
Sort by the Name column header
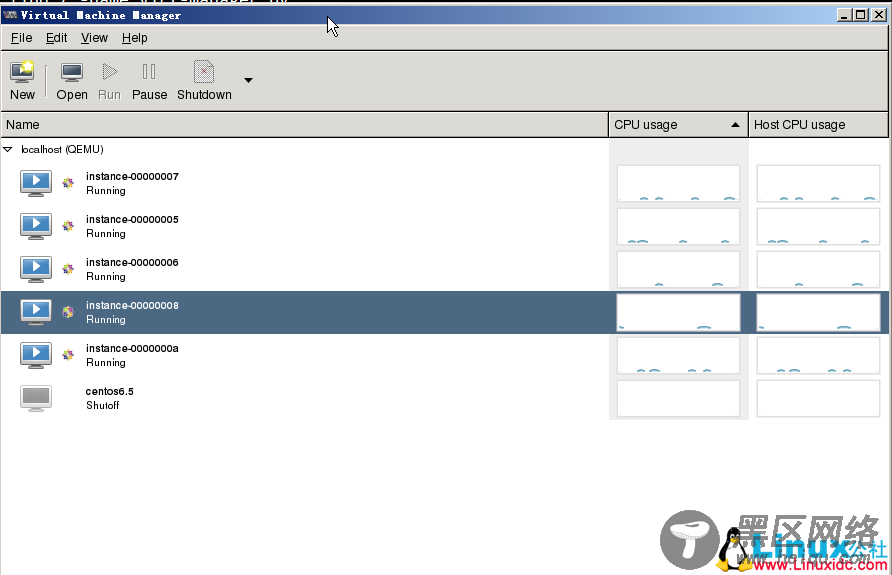pos(304,125)
